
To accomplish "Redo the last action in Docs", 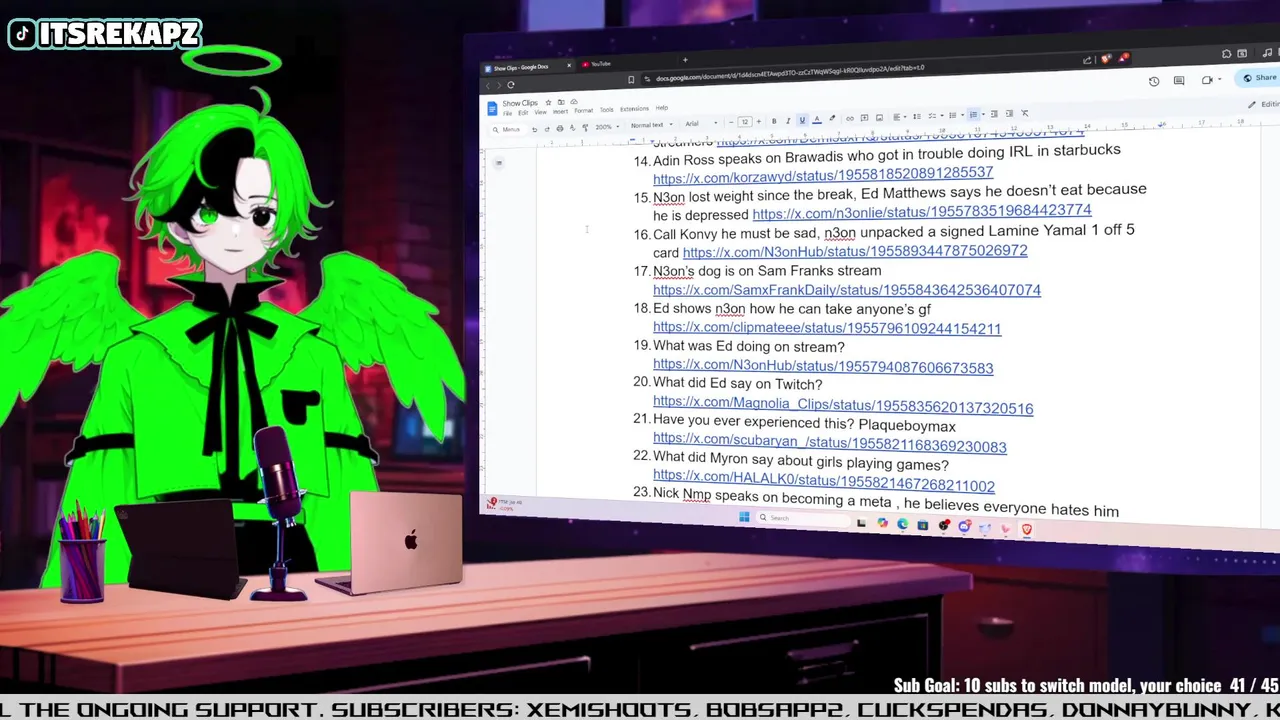I will point(547,129).
